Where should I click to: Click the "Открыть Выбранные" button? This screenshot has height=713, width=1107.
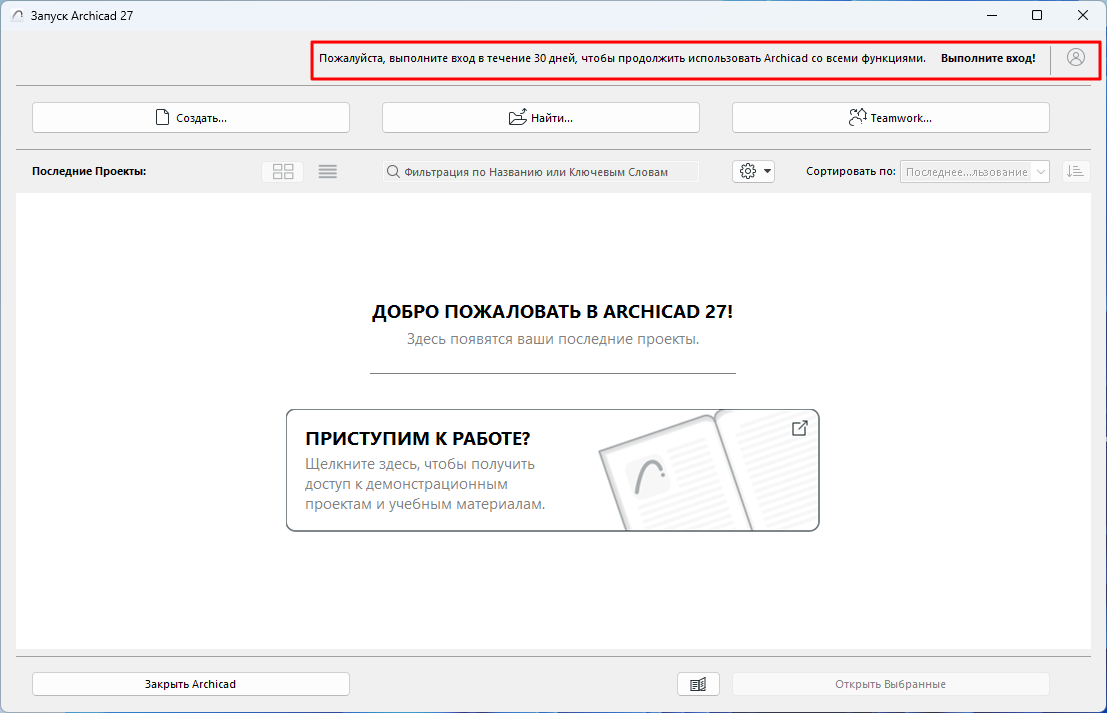890,684
